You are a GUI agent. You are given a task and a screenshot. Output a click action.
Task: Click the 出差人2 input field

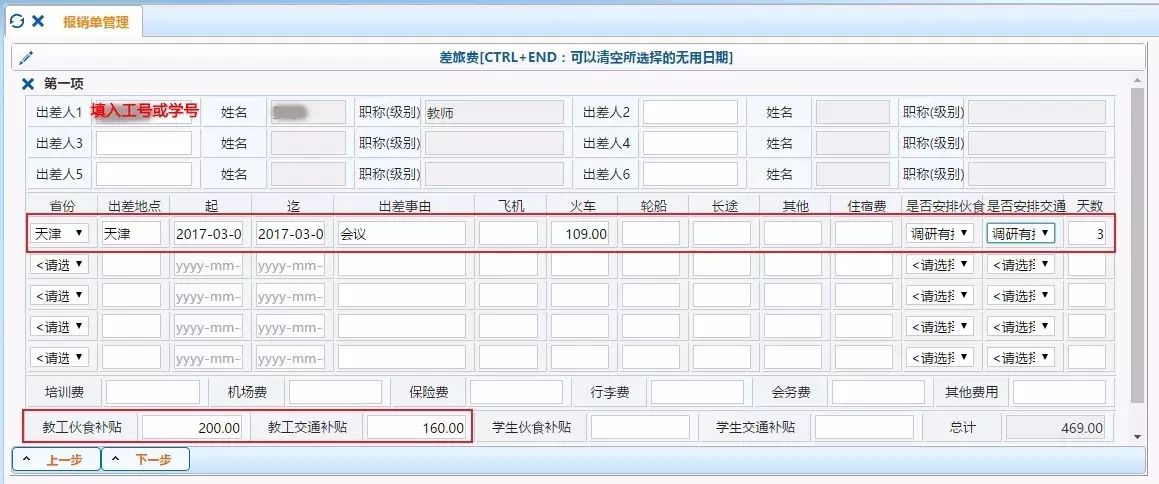pyautogui.click(x=690, y=112)
